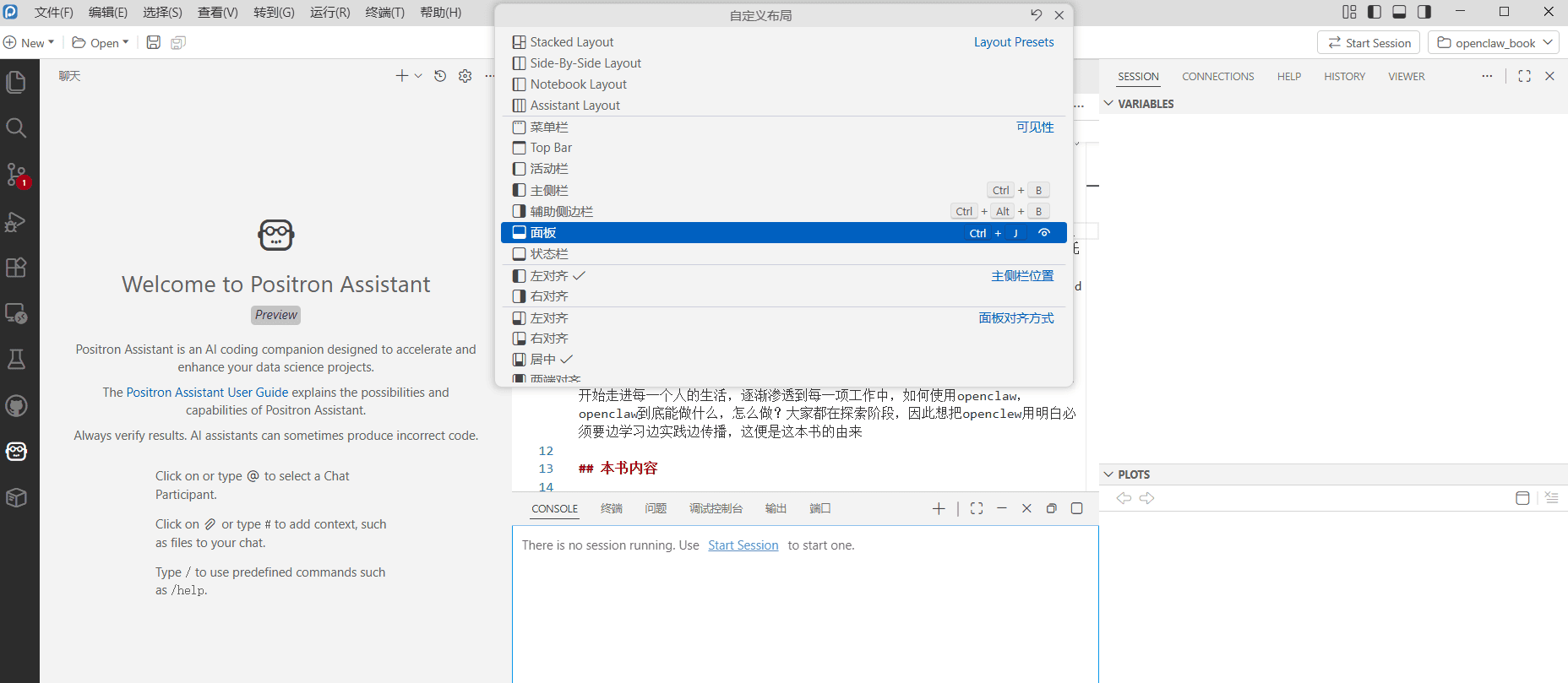This screenshot has height=683, width=1568.
Task: Open the 查看(V) menu
Action: (x=218, y=13)
